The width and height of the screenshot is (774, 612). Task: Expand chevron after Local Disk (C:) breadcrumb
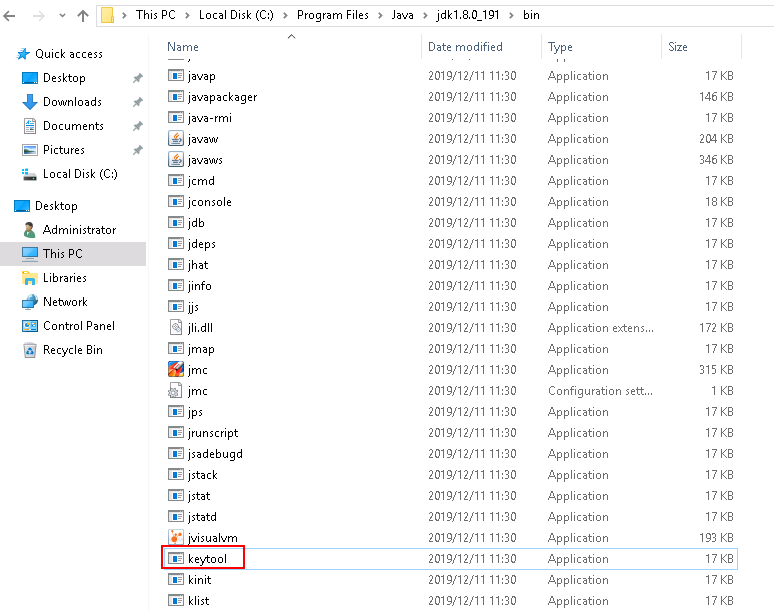tap(285, 16)
